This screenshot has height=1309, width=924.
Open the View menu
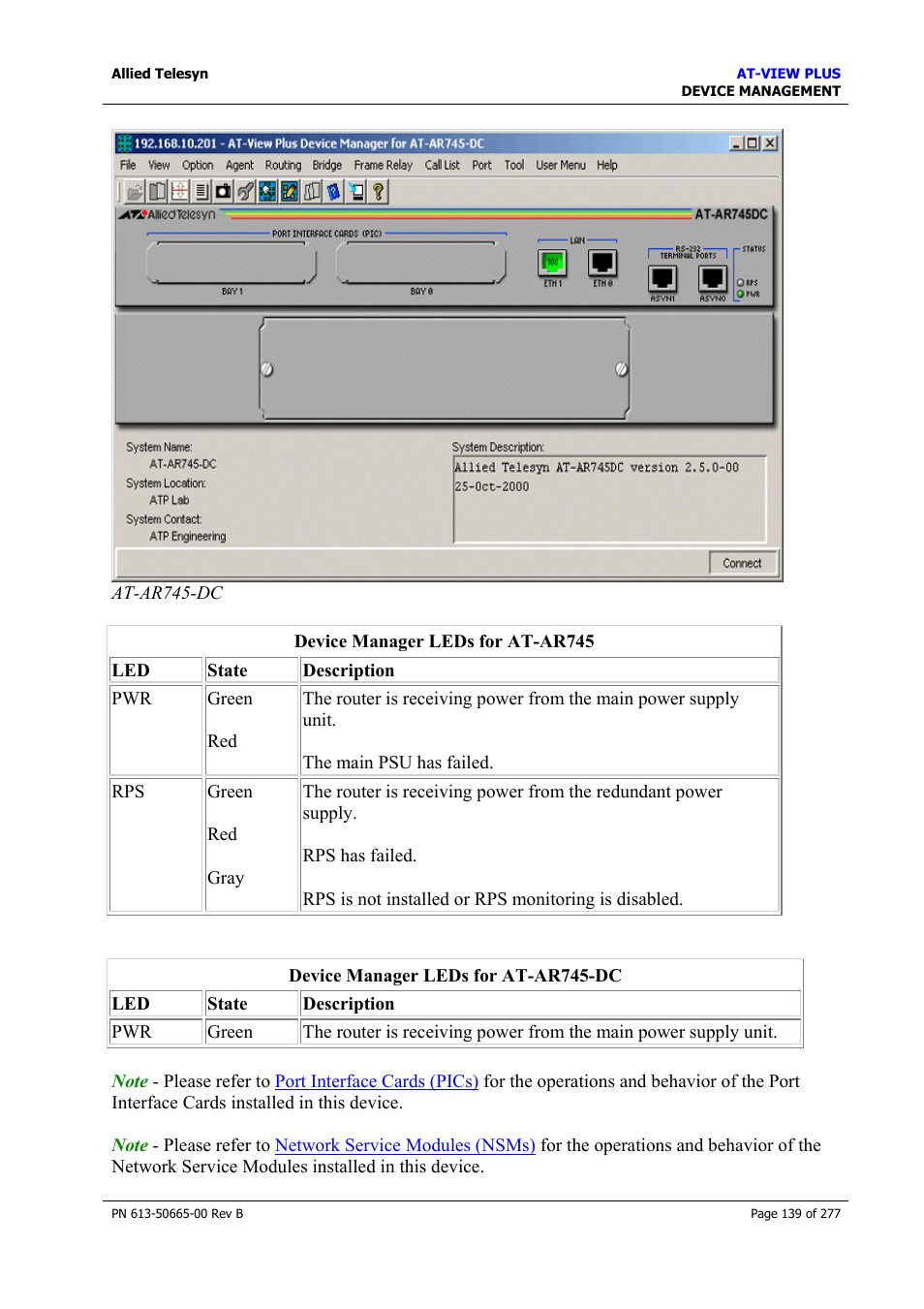(x=159, y=166)
